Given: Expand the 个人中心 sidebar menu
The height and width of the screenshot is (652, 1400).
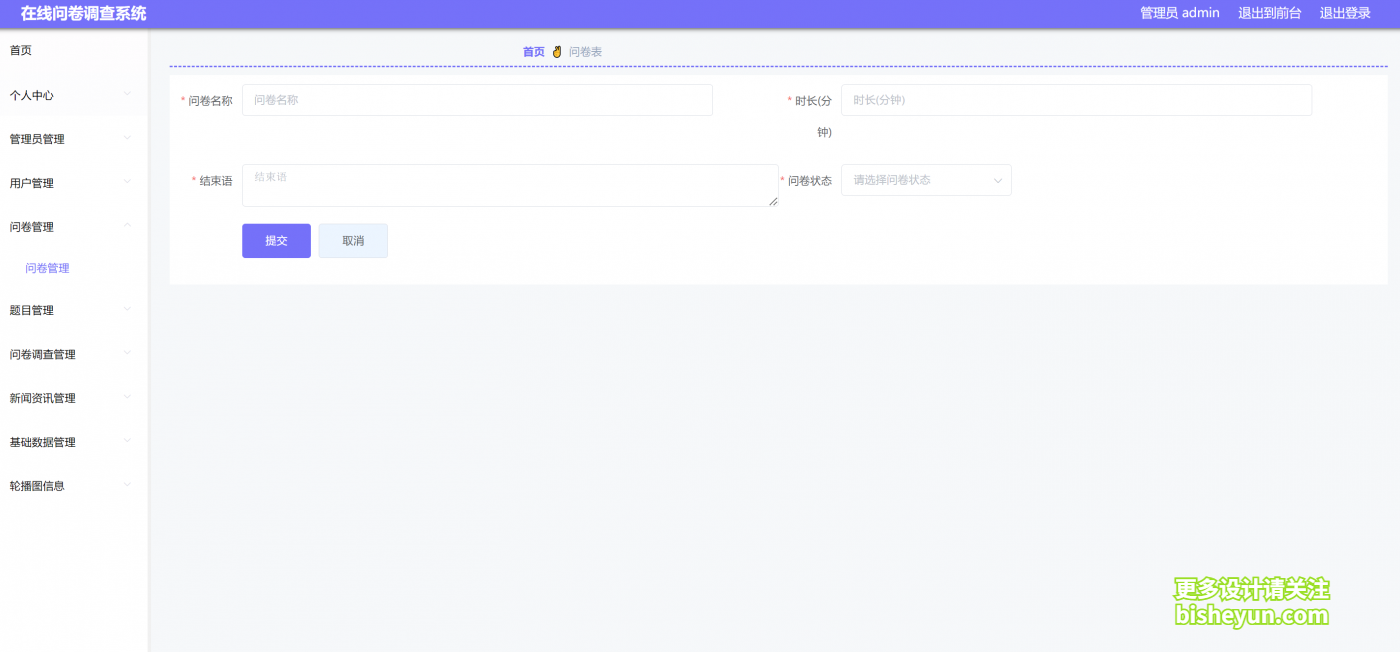Looking at the screenshot, I should [x=32, y=95].
